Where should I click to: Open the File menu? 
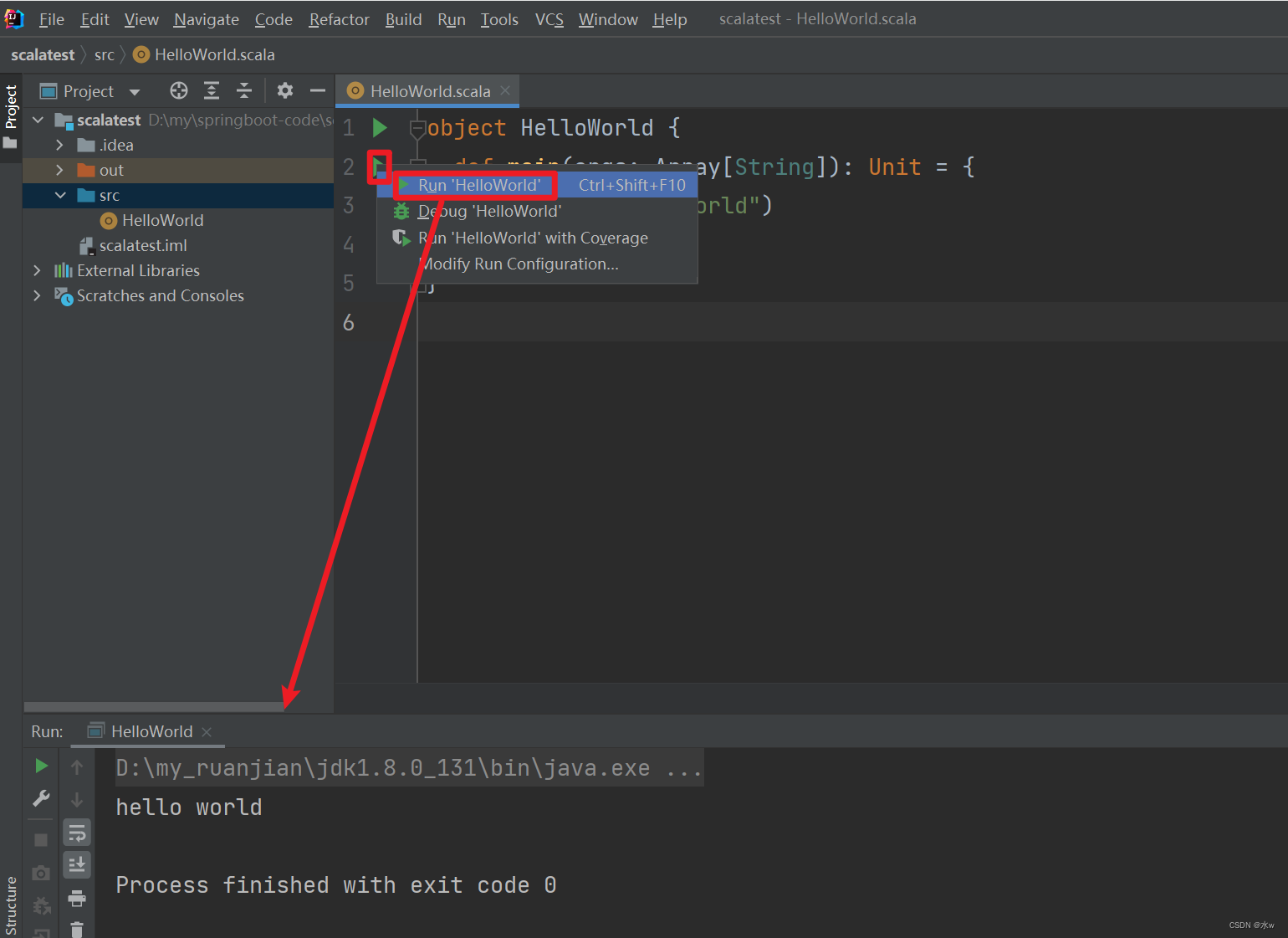tap(51, 19)
